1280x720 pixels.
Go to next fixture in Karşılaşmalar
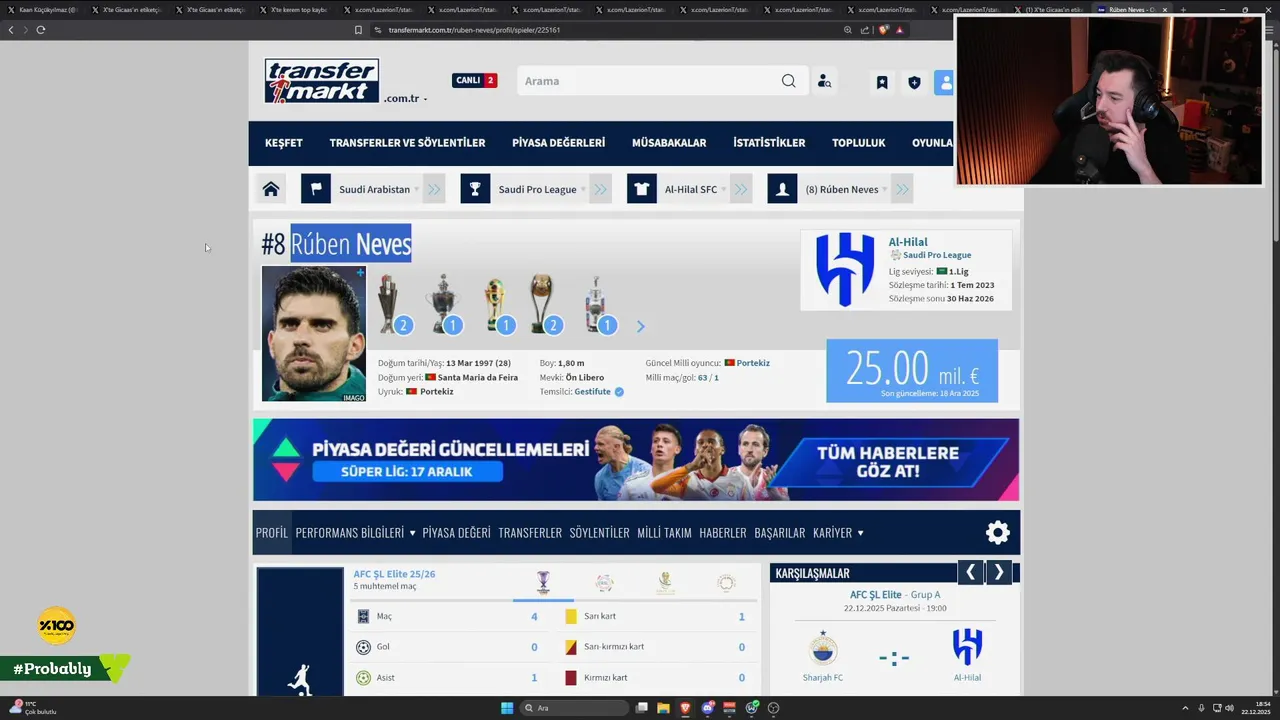998,572
